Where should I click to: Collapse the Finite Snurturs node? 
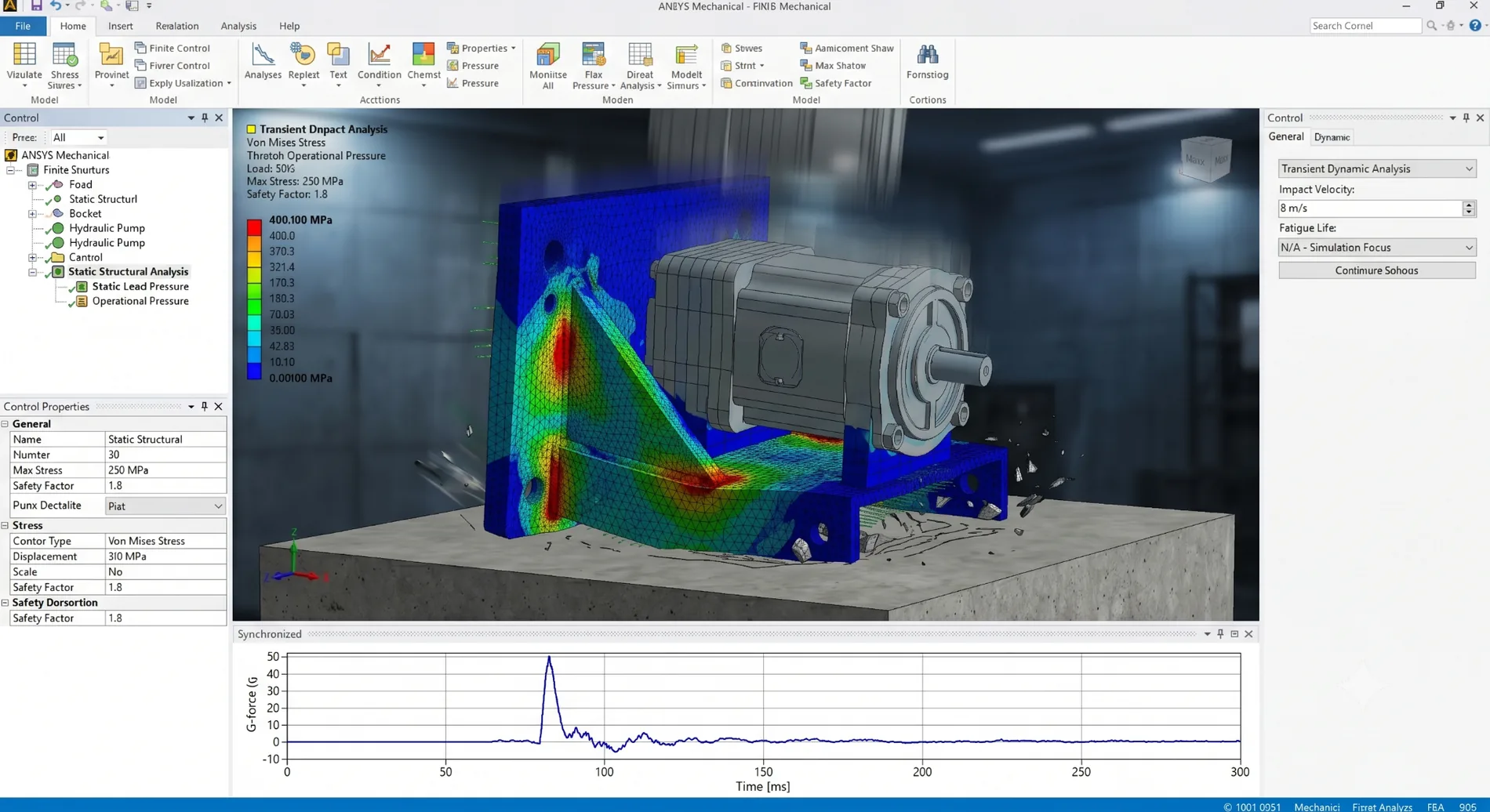click(x=11, y=170)
